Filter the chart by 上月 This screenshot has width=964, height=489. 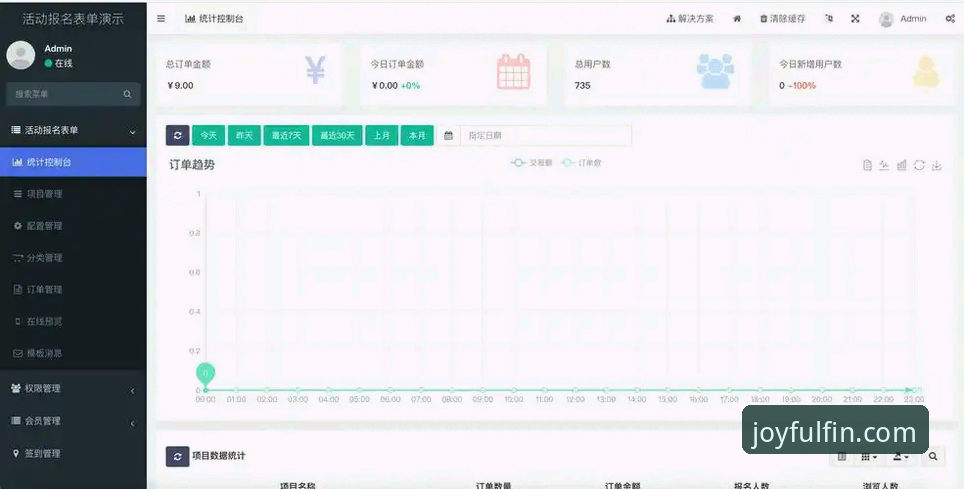381,135
